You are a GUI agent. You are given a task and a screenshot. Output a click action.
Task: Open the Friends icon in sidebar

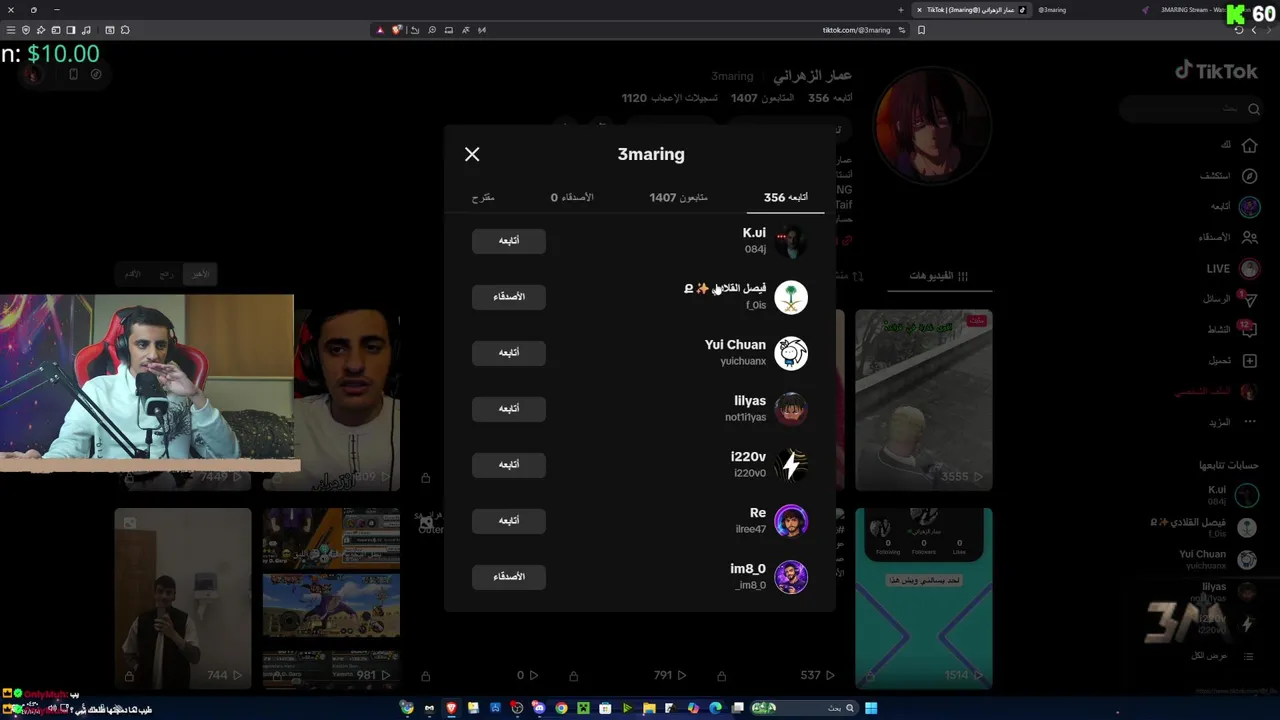[x=1249, y=238]
